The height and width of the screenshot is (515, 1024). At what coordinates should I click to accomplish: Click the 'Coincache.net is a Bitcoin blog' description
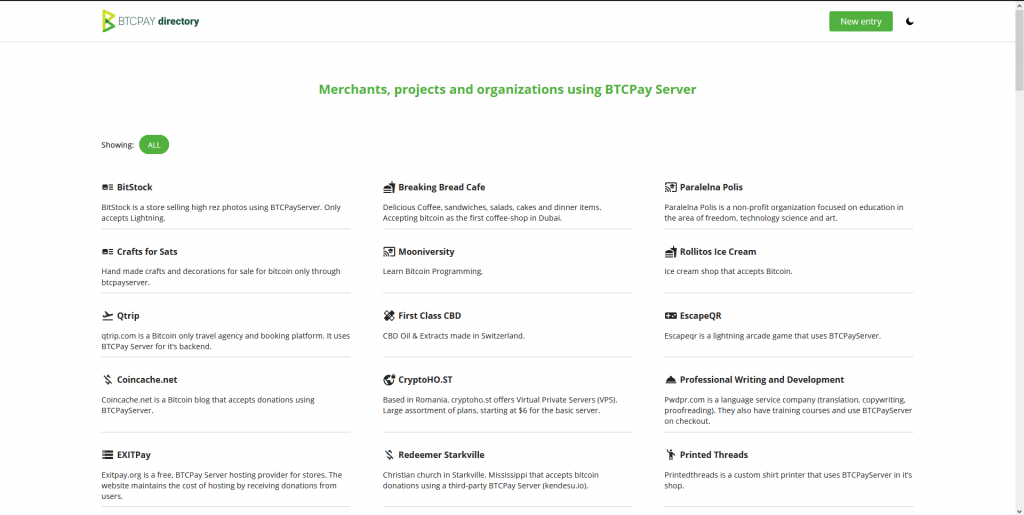[x=208, y=405]
